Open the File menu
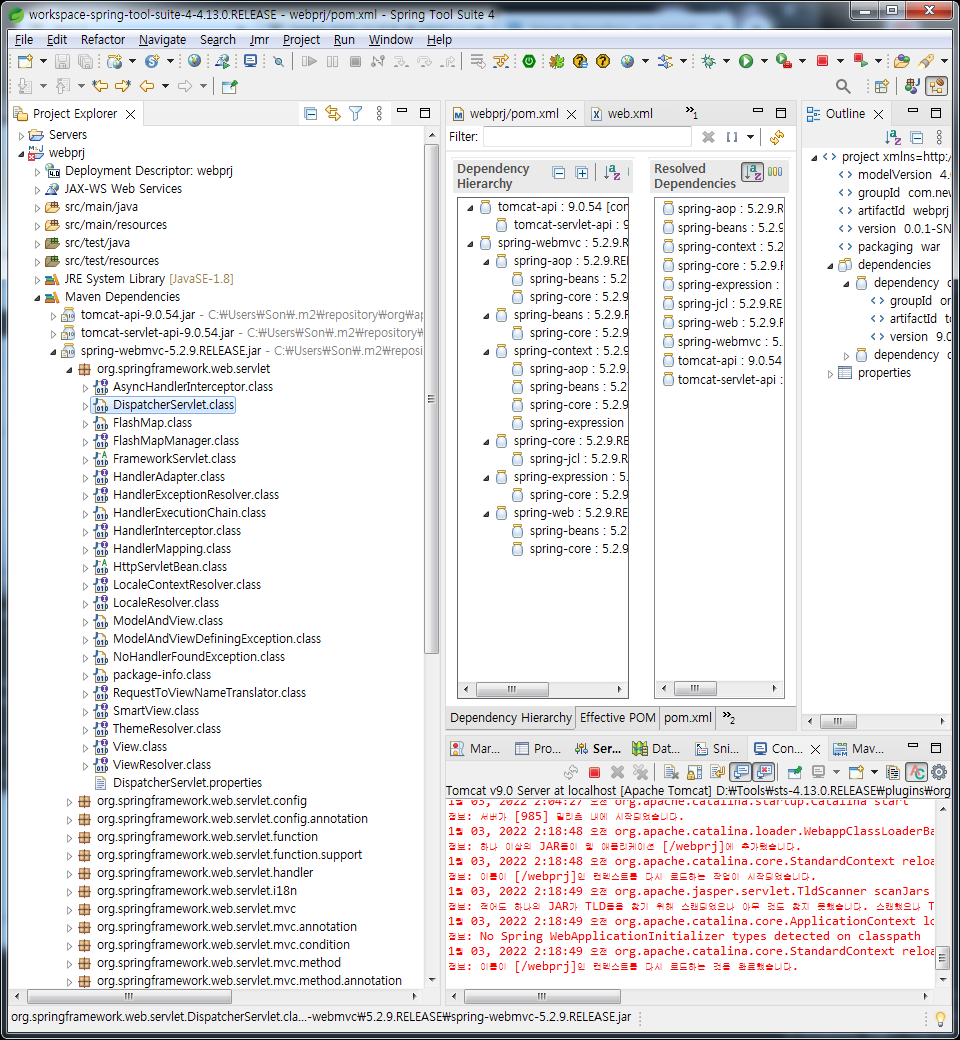Image resolution: width=960 pixels, height=1040 pixels. pyautogui.click(x=24, y=40)
